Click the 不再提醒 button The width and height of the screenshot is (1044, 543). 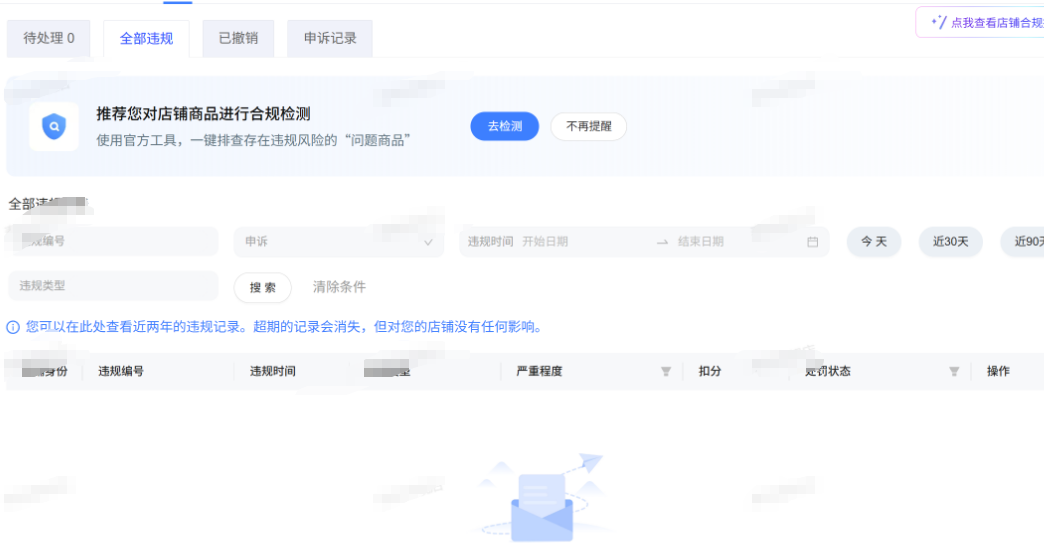click(x=589, y=126)
